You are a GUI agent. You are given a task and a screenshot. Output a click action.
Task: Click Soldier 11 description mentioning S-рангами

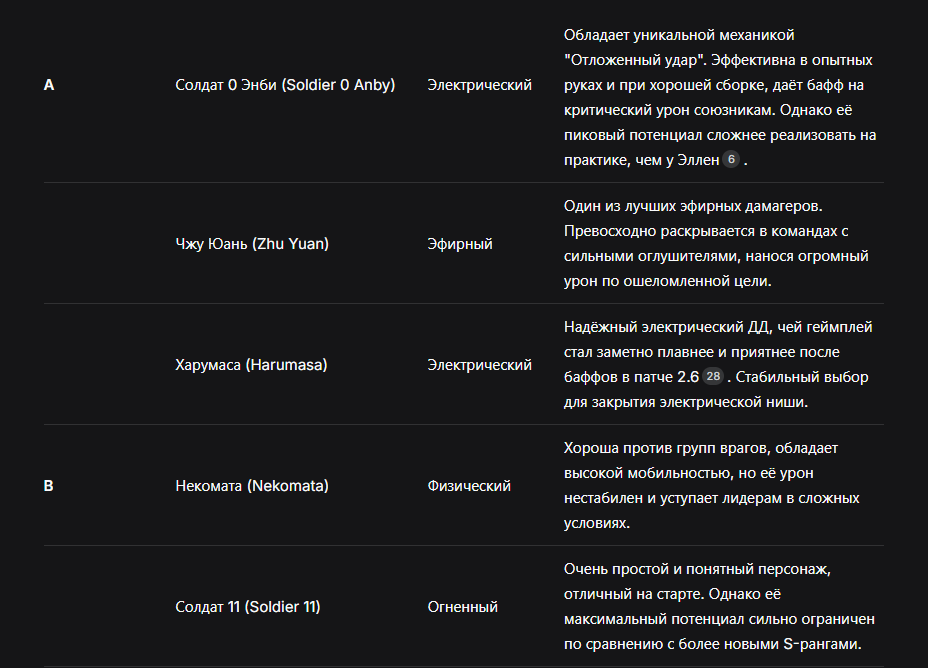click(x=719, y=607)
